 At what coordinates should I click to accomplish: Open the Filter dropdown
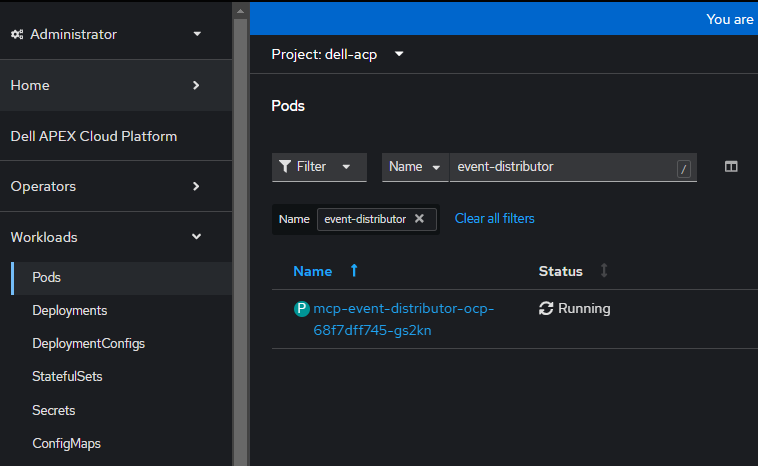click(x=319, y=167)
